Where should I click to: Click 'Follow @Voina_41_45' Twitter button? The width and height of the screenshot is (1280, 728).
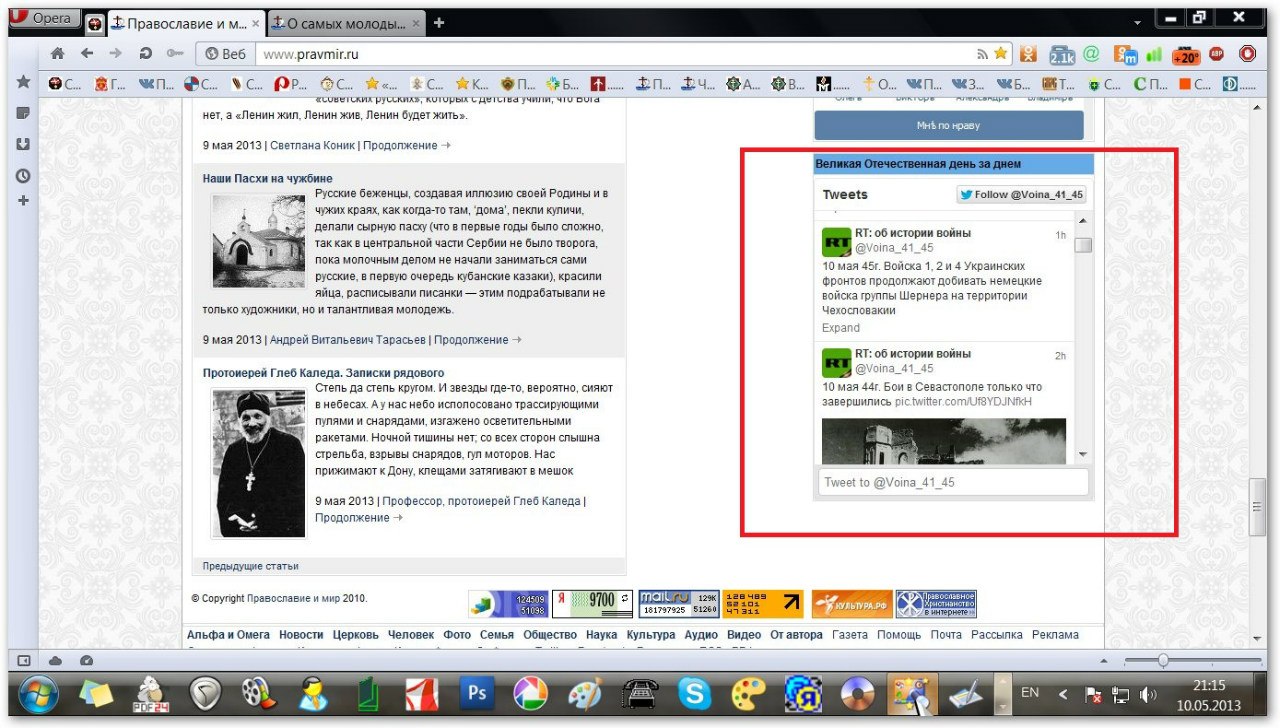[x=1021, y=195]
